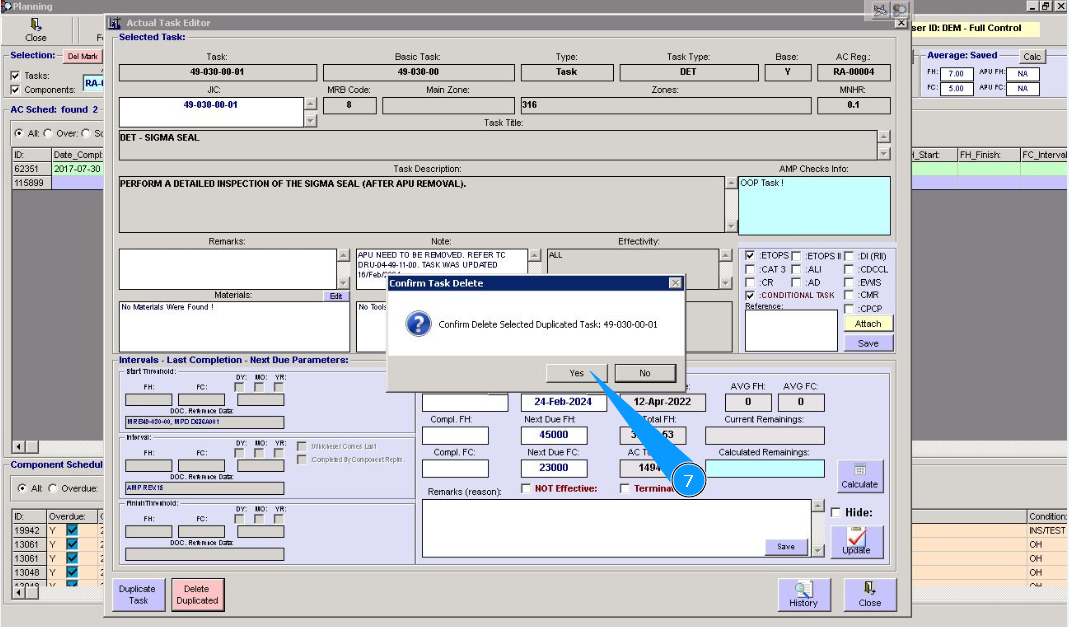The image size is (1069, 629).
Task: Save the task flags panel
Action: 868,343
